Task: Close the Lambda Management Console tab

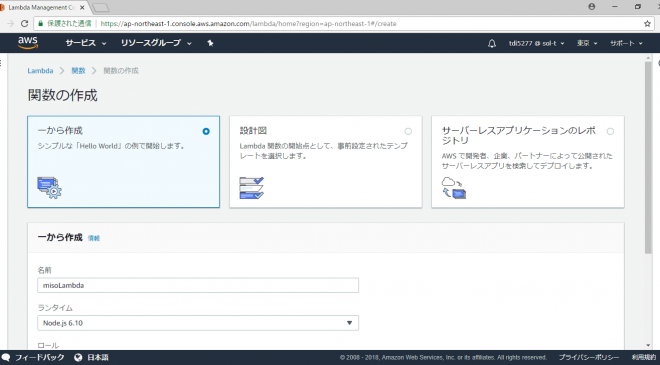Action: 82,8
